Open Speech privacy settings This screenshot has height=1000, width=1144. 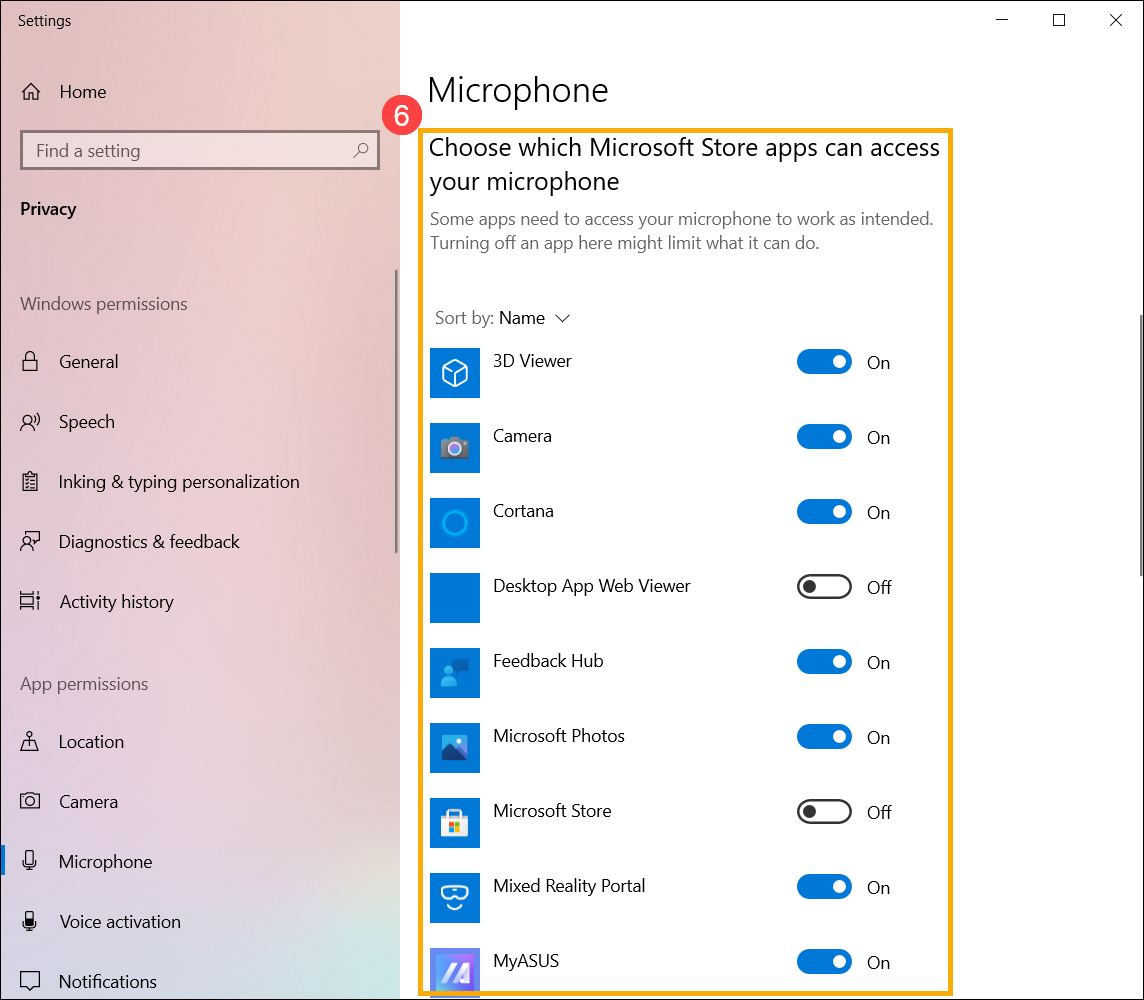tap(87, 422)
